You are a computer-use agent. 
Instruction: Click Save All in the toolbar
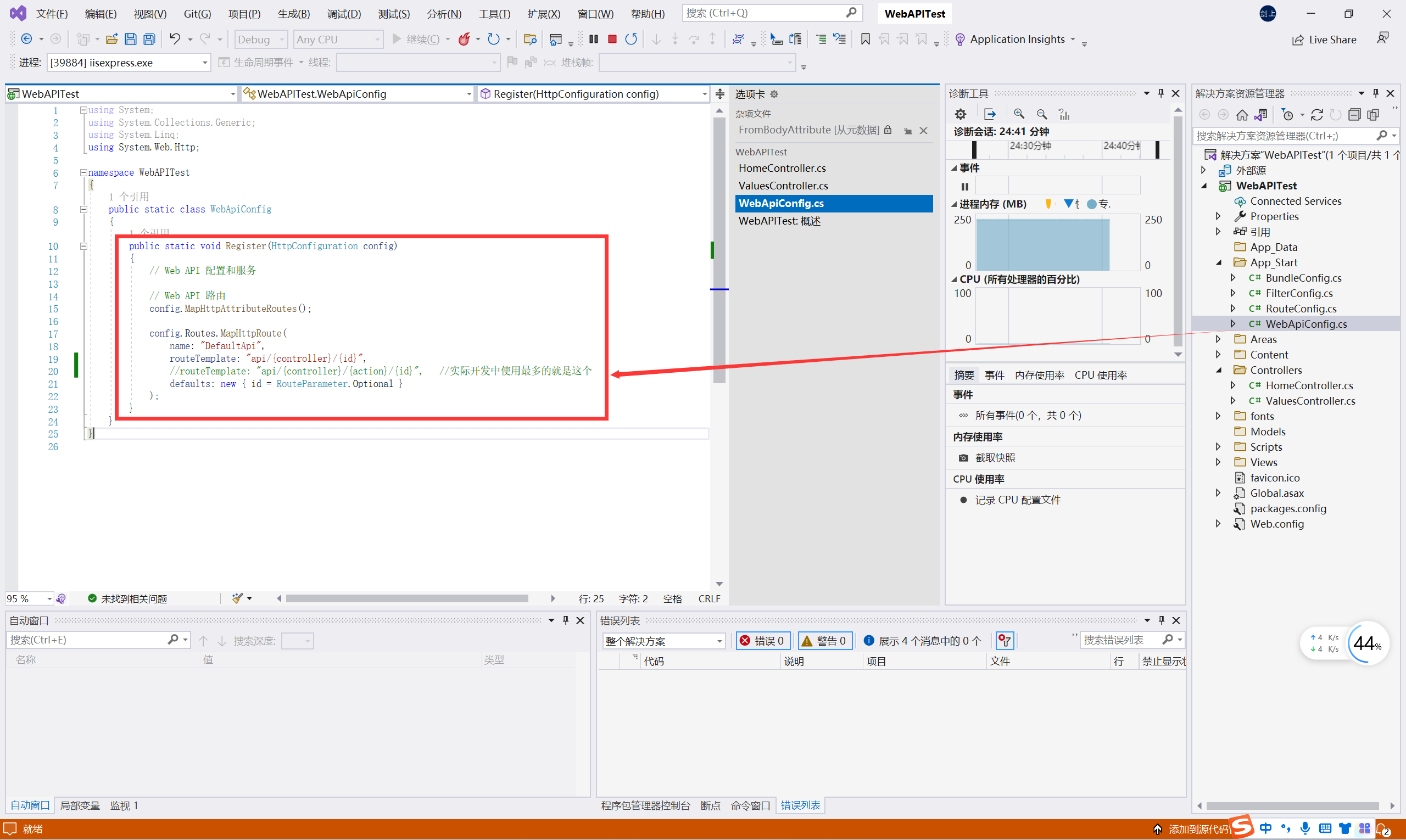coord(149,39)
